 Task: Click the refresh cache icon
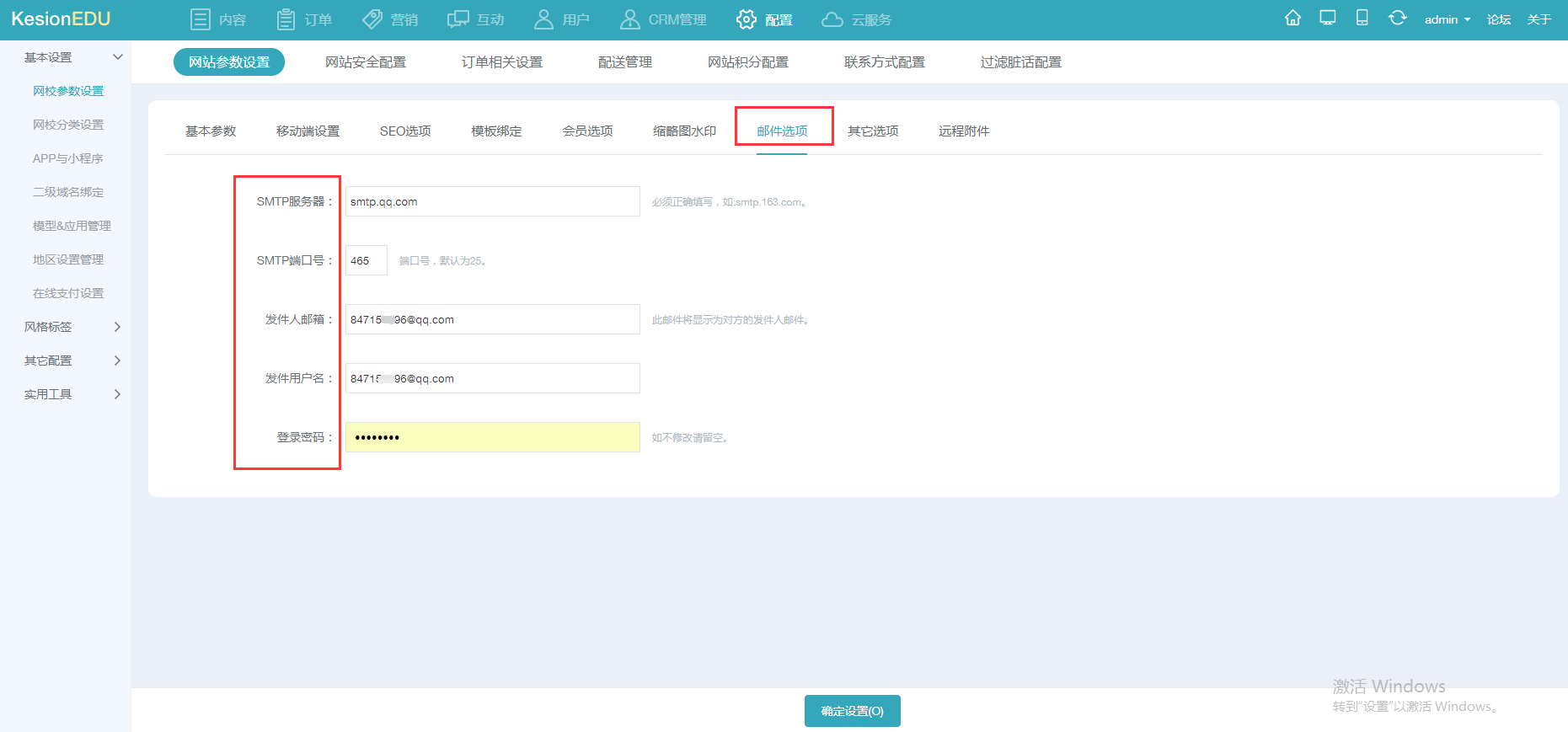point(1397,19)
